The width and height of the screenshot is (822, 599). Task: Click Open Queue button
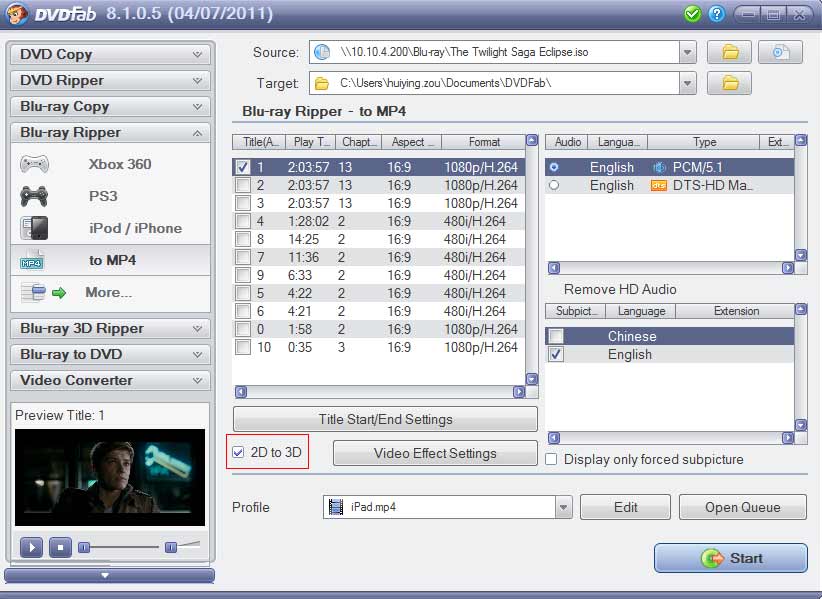click(742, 507)
